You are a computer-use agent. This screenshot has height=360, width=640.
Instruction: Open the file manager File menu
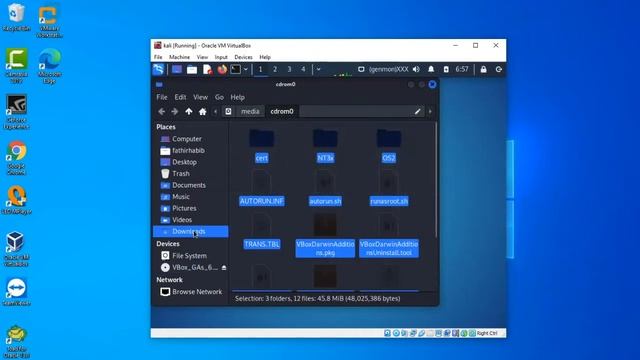pyautogui.click(x=162, y=97)
